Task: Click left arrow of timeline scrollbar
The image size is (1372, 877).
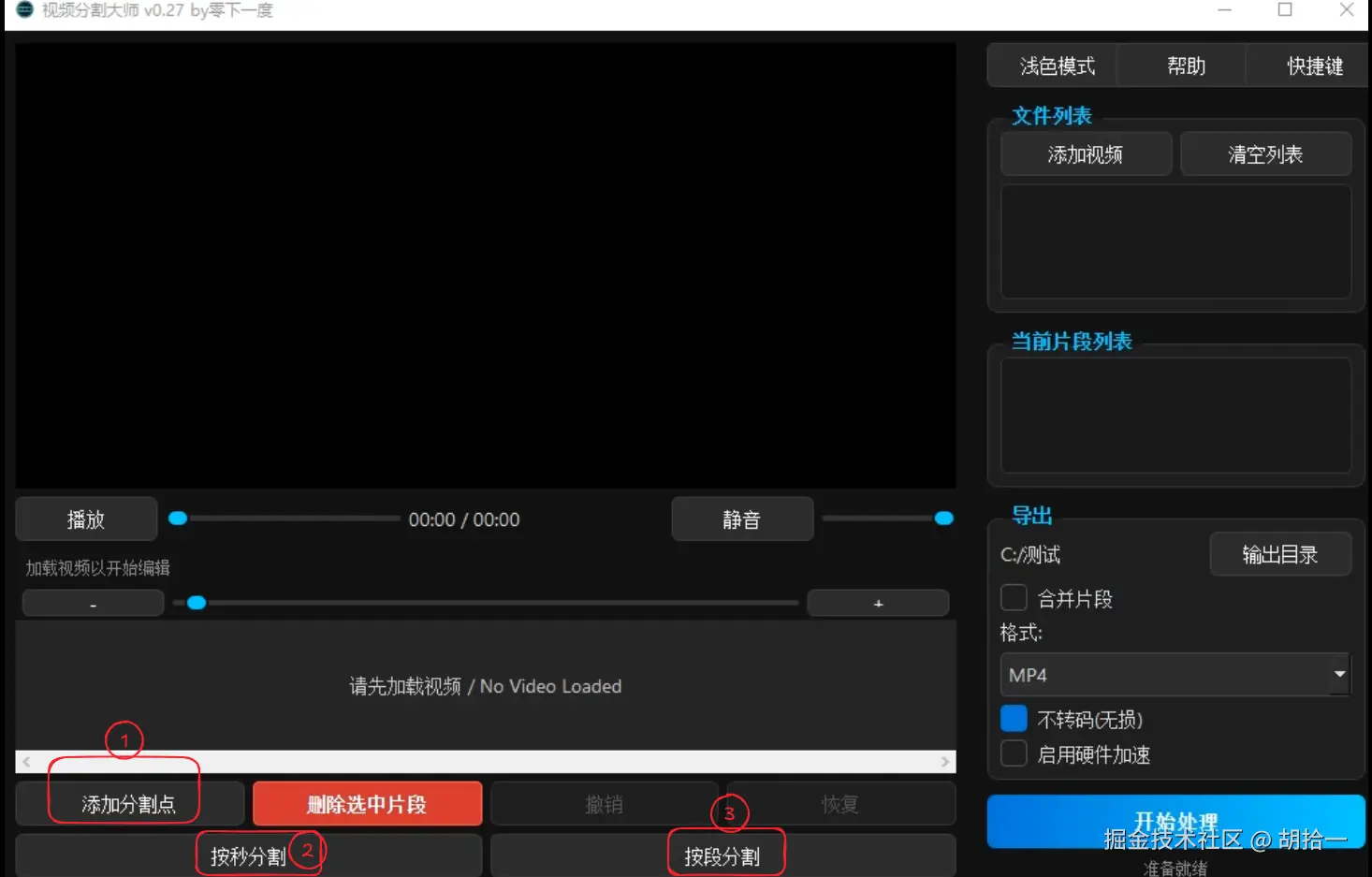Action: (x=26, y=762)
